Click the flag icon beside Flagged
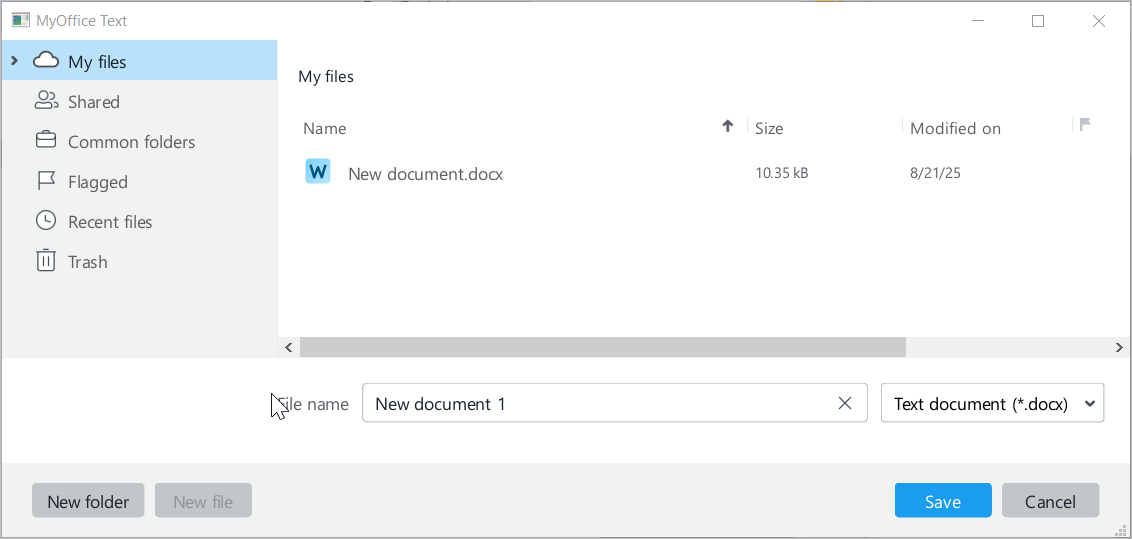This screenshot has height=539, width=1132. [x=46, y=180]
